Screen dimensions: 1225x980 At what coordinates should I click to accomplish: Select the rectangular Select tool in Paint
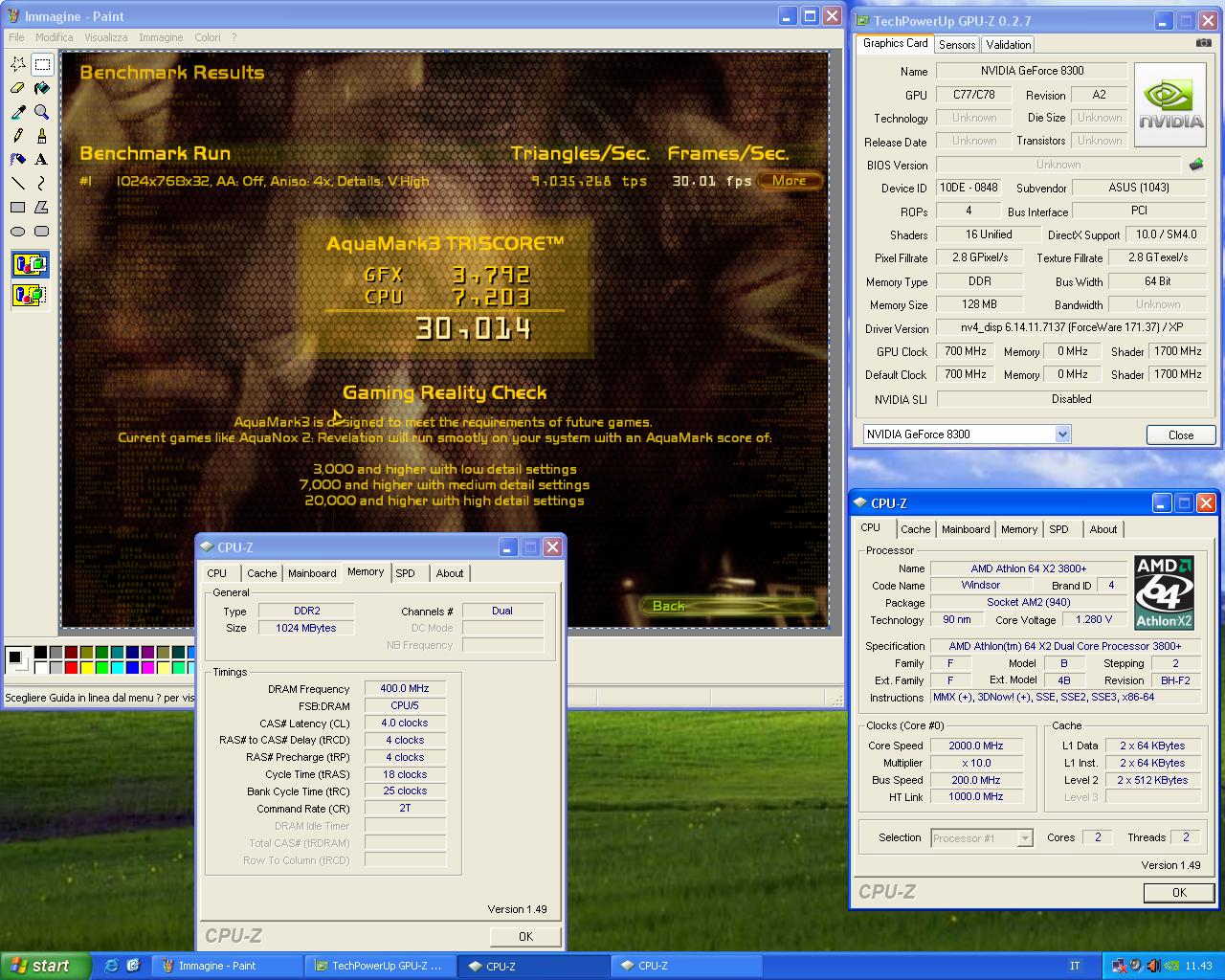point(41,64)
